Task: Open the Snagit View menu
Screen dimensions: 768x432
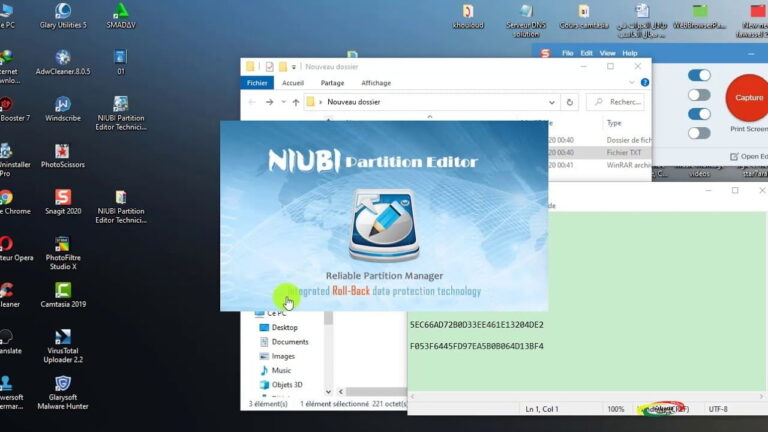Action: coord(607,53)
